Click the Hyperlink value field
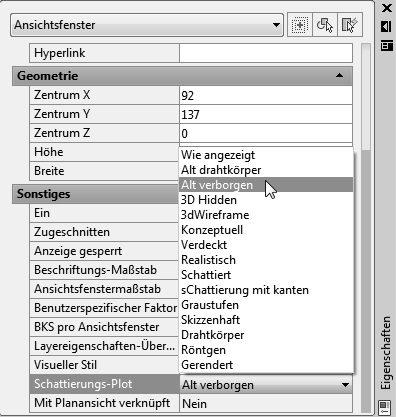This screenshot has width=396, height=417. [x=266, y=53]
